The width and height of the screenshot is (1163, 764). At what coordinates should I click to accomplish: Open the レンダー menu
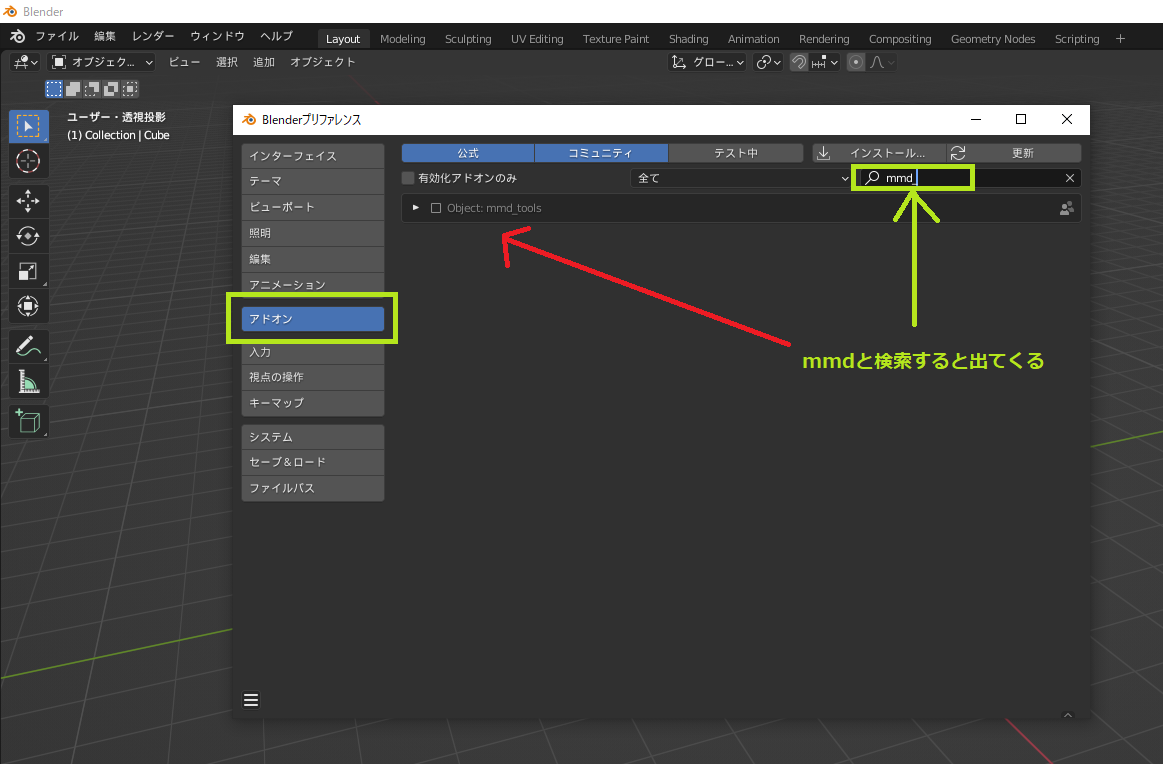pyautogui.click(x=153, y=36)
